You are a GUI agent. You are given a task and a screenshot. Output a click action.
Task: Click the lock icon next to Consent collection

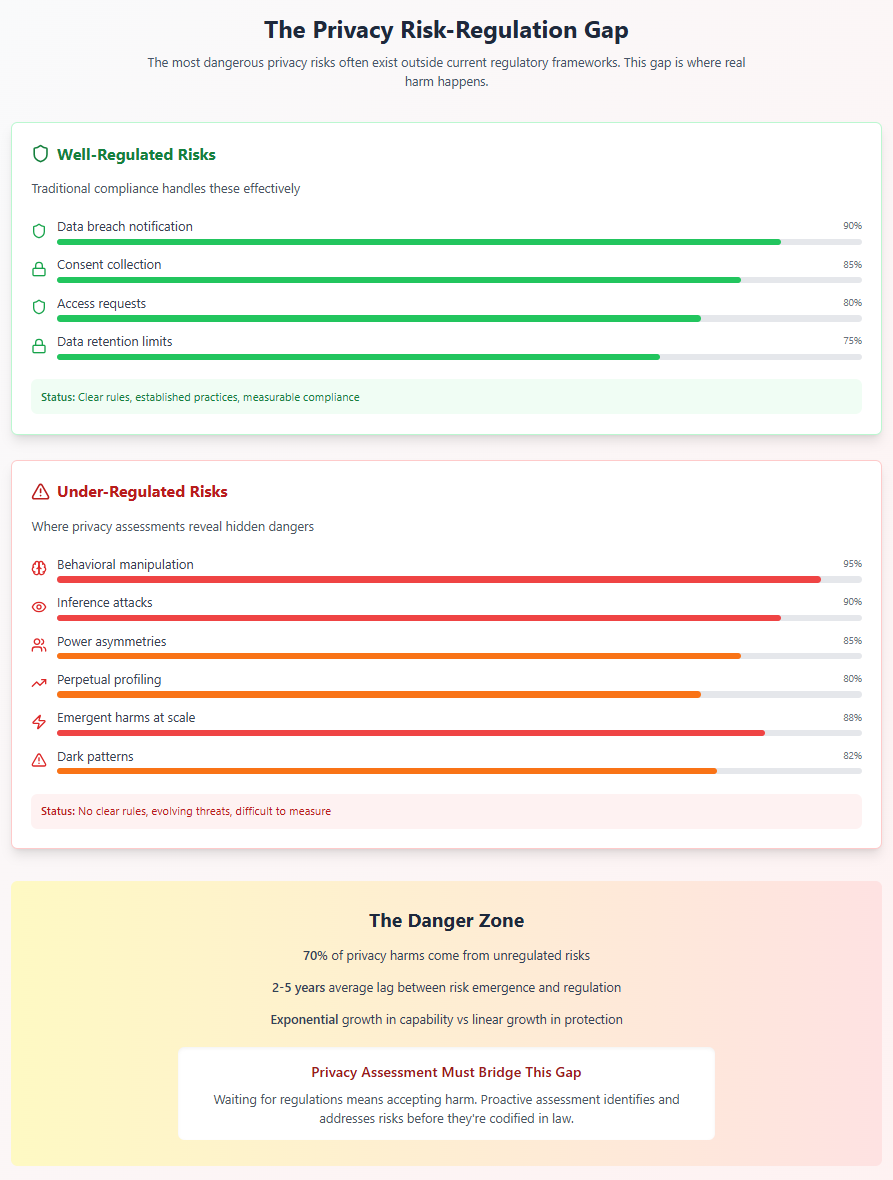(x=39, y=269)
